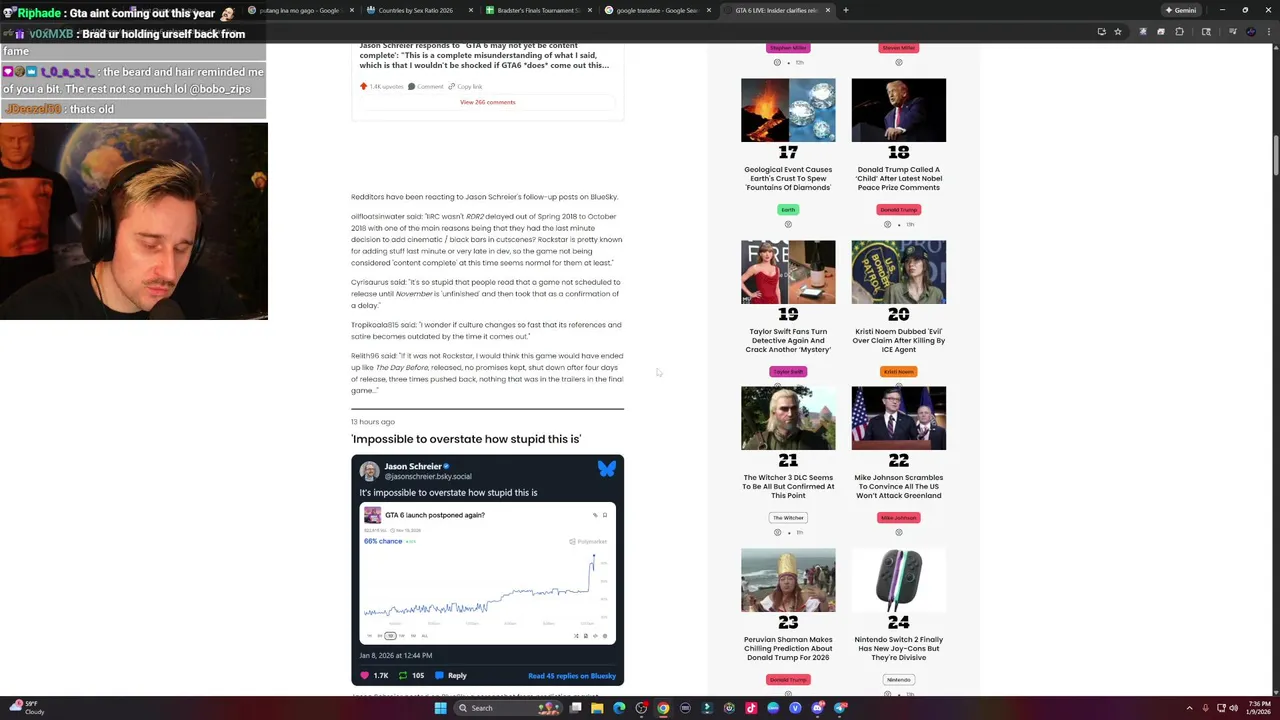This screenshot has height=720, width=1280.
Task: Open The Witcher 3 DLC article thumbnail
Action: (788, 418)
